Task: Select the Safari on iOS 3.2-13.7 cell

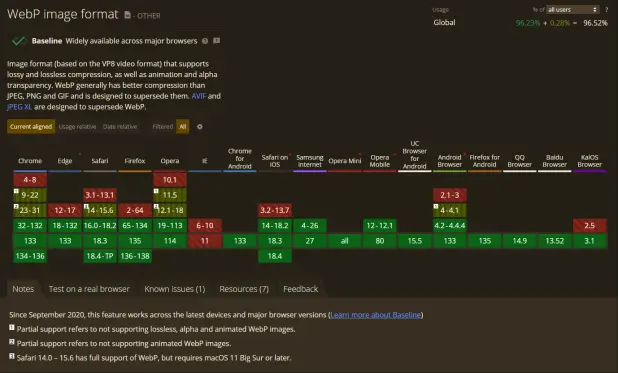Action: click(275, 211)
